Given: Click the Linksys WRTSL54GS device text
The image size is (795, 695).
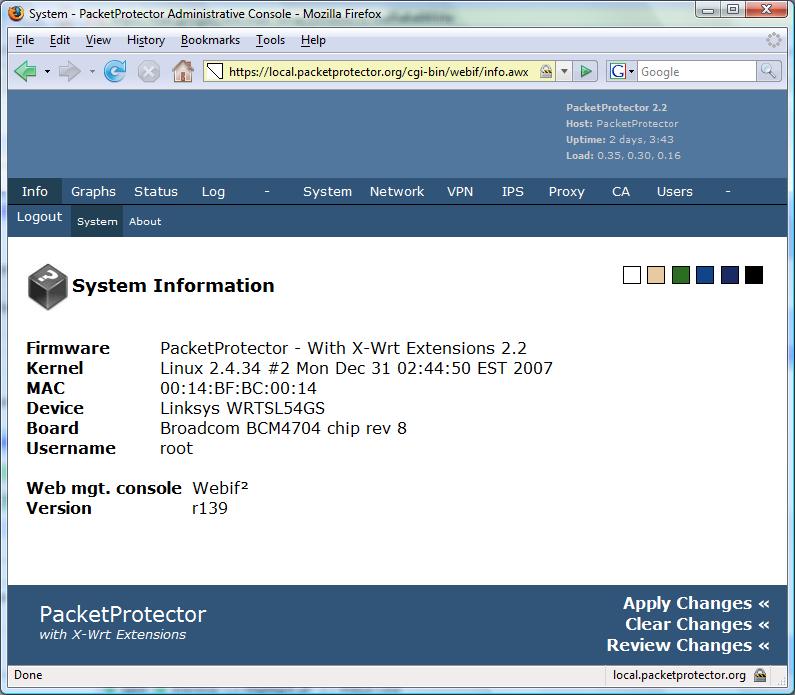Looking at the screenshot, I should [242, 408].
